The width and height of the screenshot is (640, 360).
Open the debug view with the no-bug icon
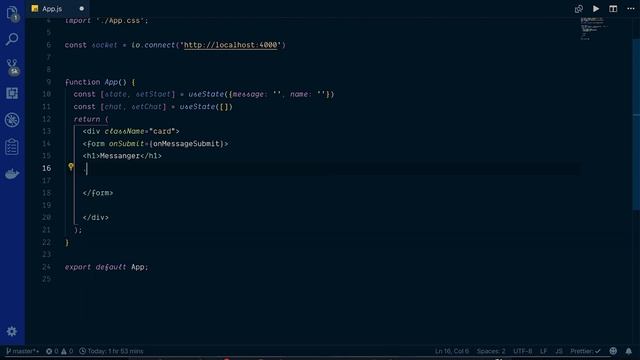(x=12, y=120)
